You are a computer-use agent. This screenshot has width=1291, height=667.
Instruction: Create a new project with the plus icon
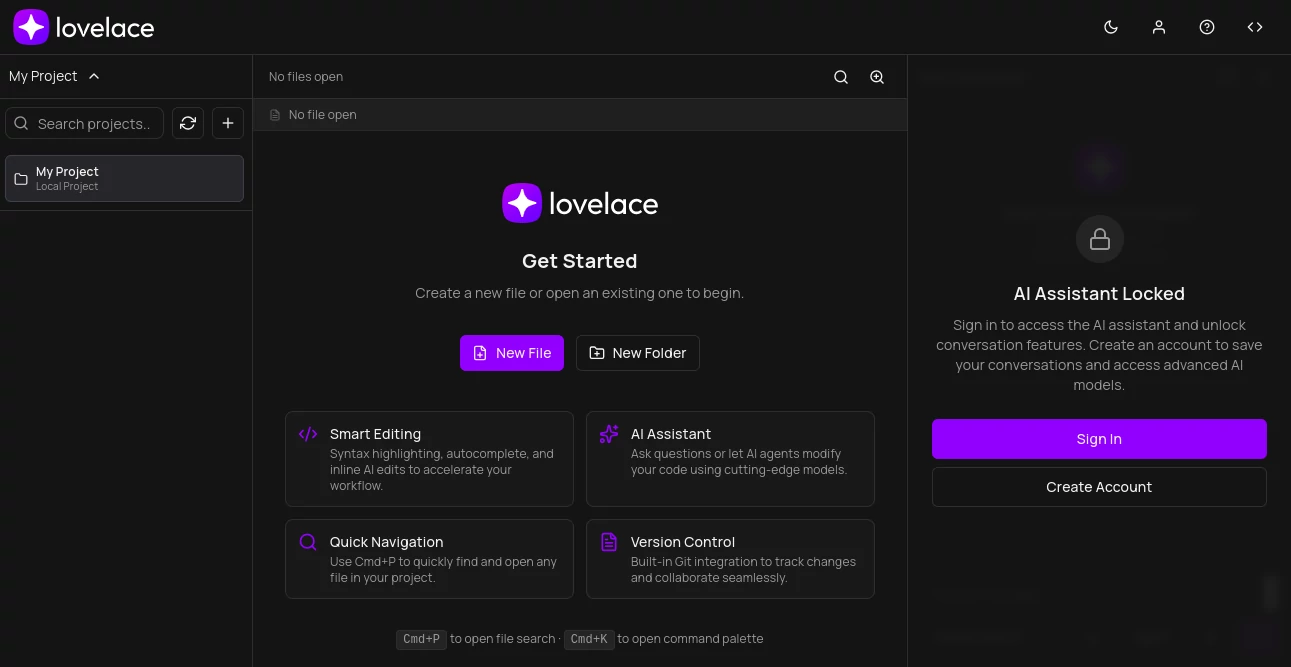tap(228, 123)
